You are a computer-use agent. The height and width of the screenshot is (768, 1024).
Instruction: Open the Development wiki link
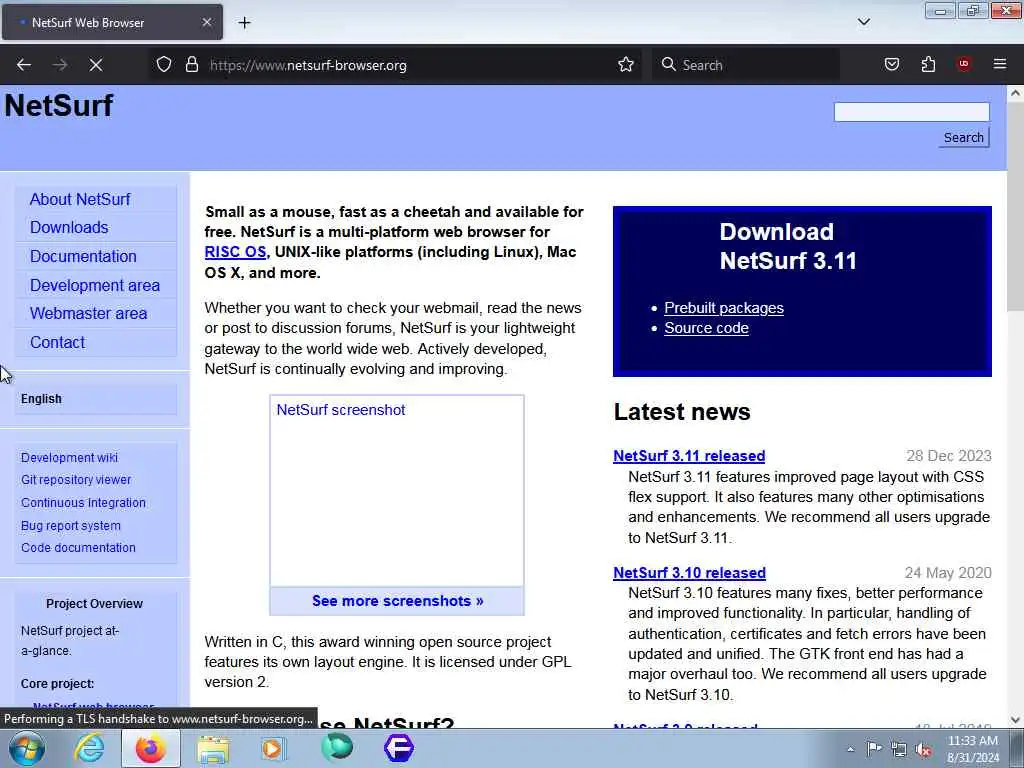click(x=69, y=458)
